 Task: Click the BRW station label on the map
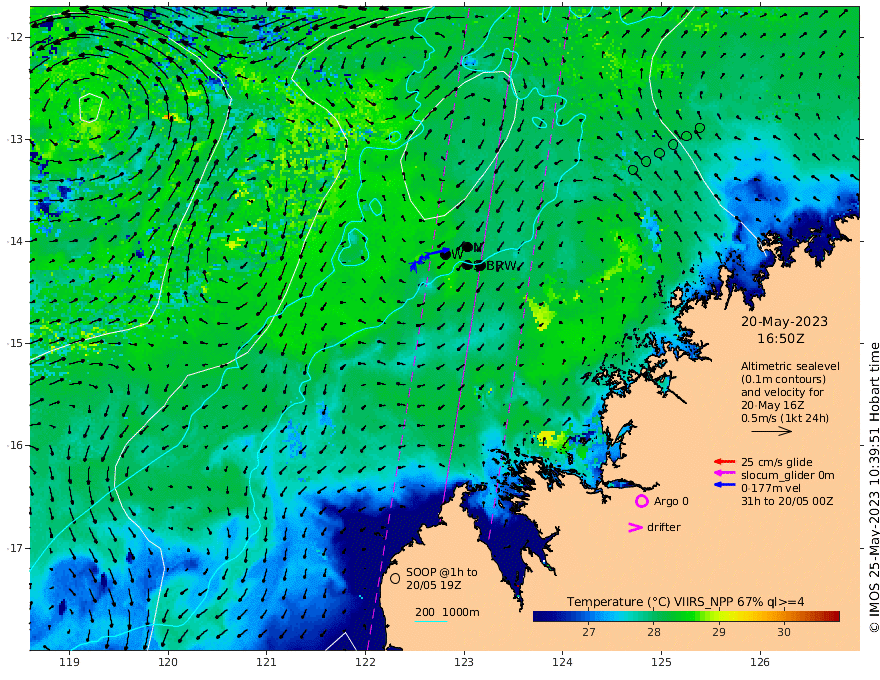tap(501, 266)
